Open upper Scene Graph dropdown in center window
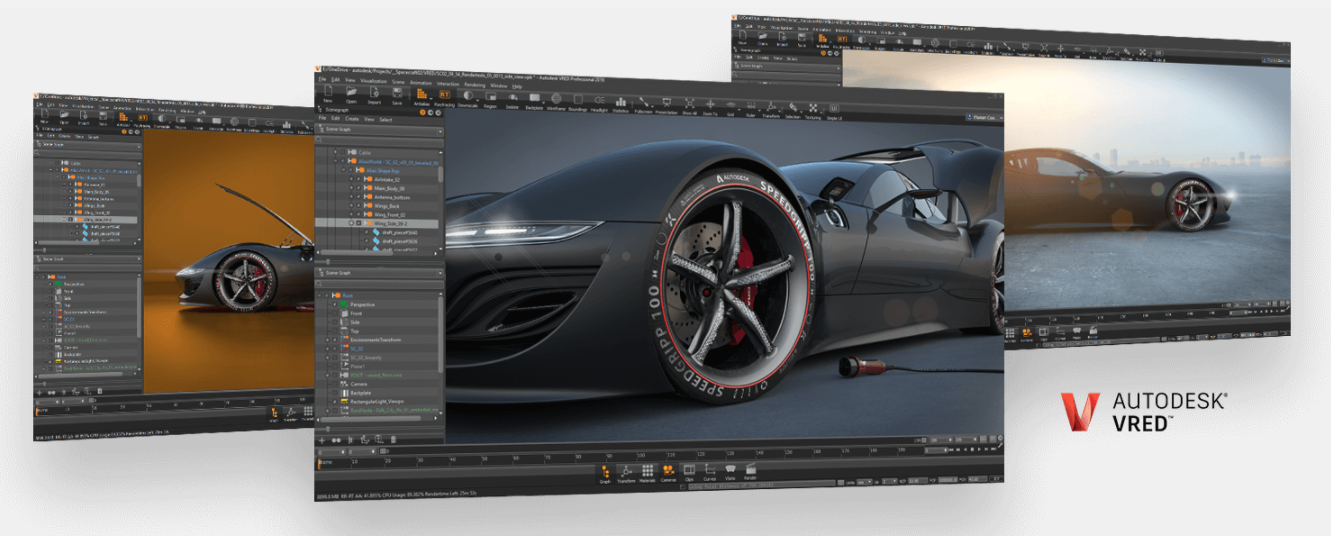The width and height of the screenshot is (1331, 536). pos(380,130)
